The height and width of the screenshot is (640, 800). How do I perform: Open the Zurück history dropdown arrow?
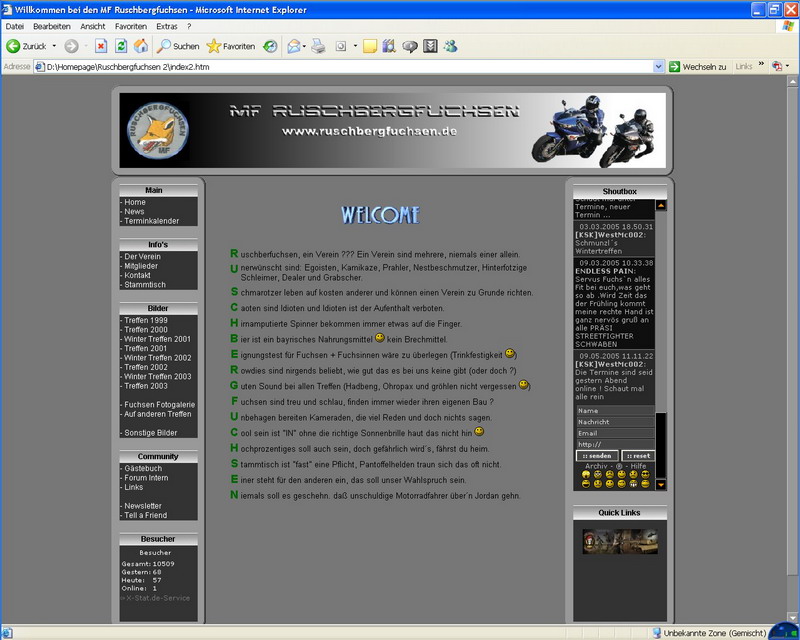pos(54,46)
